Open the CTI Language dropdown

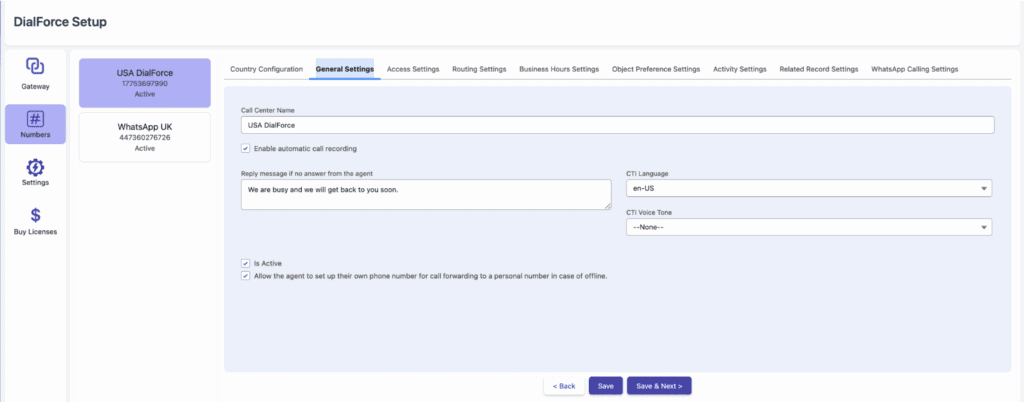tap(809, 188)
